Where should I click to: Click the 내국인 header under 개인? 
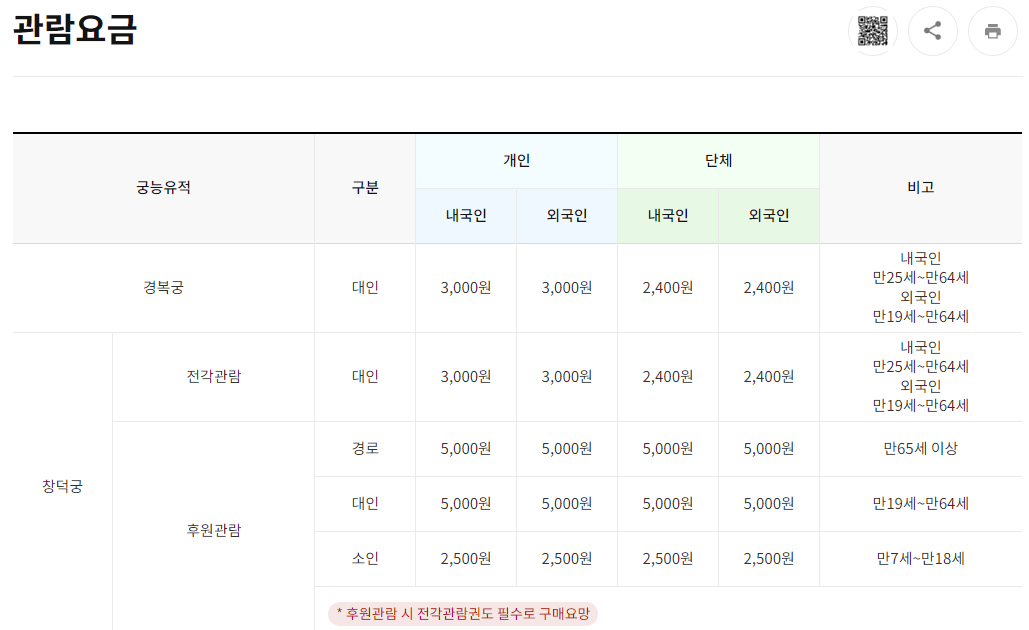(465, 215)
